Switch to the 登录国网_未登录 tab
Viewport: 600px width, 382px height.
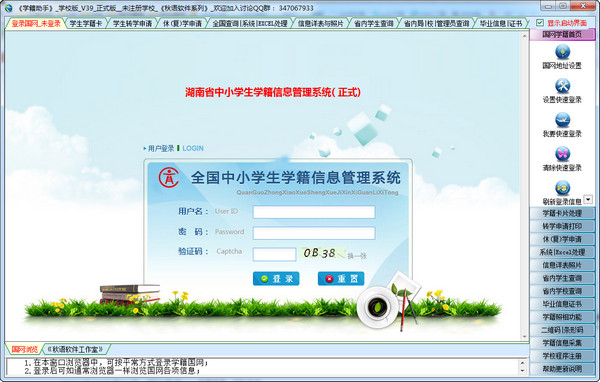[36, 24]
